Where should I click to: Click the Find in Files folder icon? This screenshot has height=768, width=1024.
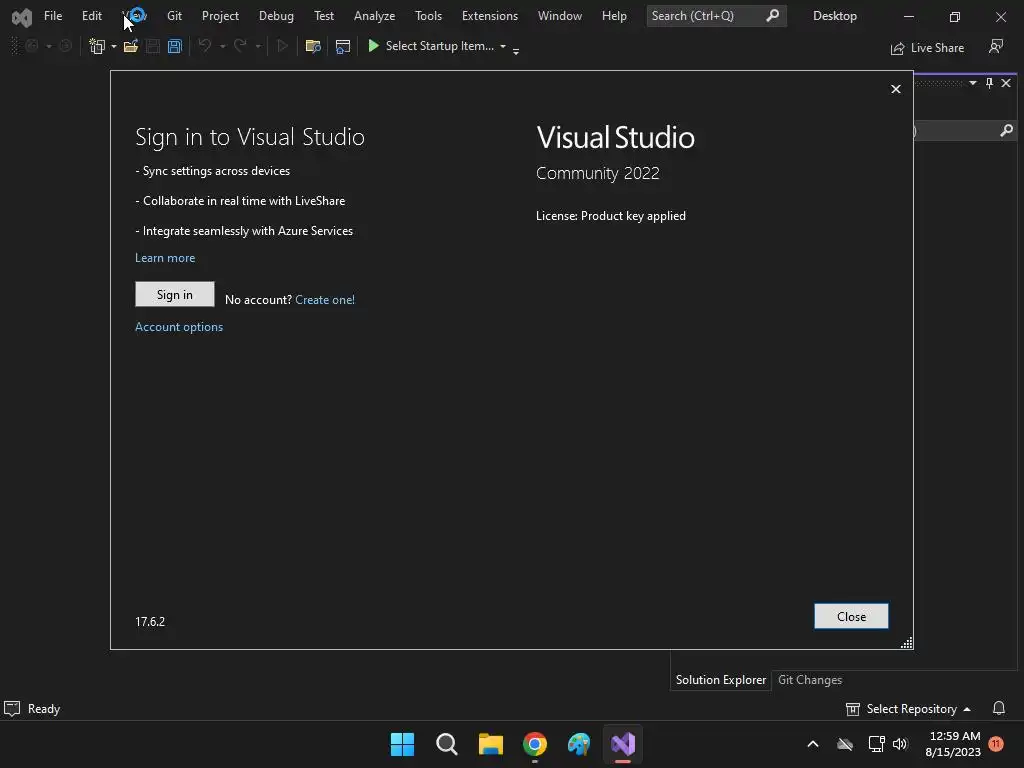click(313, 46)
